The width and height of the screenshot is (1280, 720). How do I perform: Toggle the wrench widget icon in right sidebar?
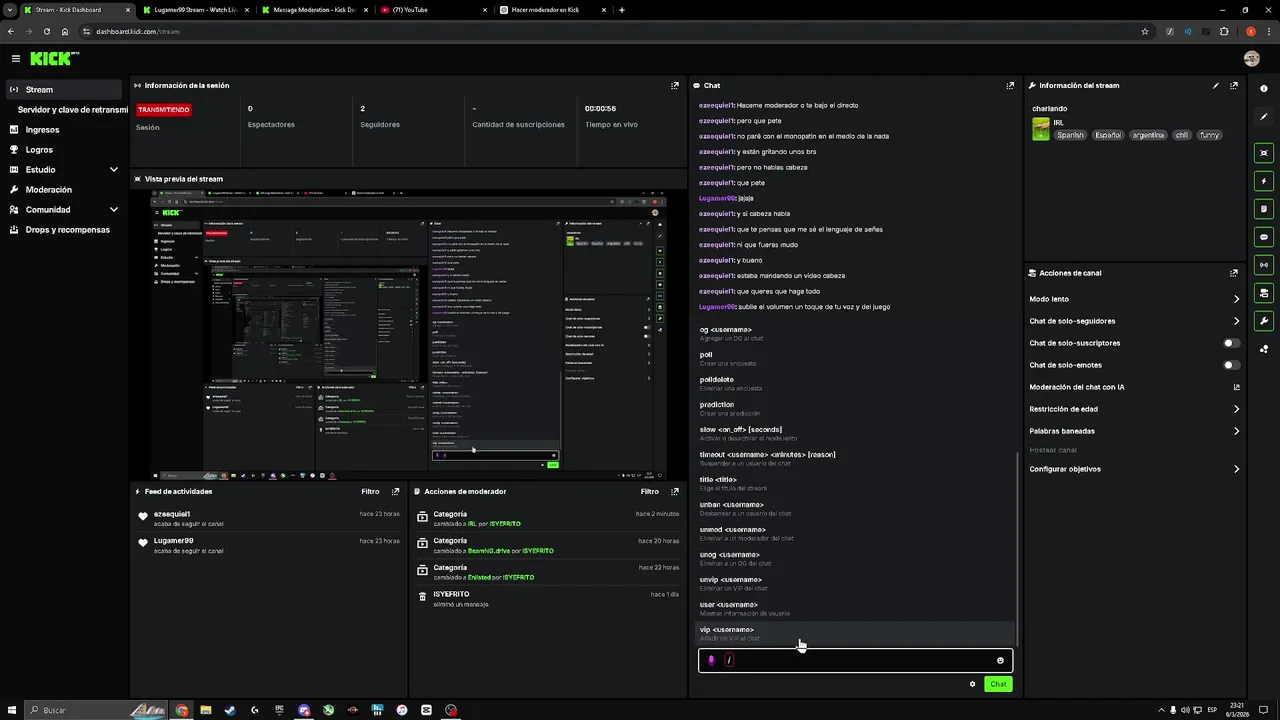click(1264, 321)
